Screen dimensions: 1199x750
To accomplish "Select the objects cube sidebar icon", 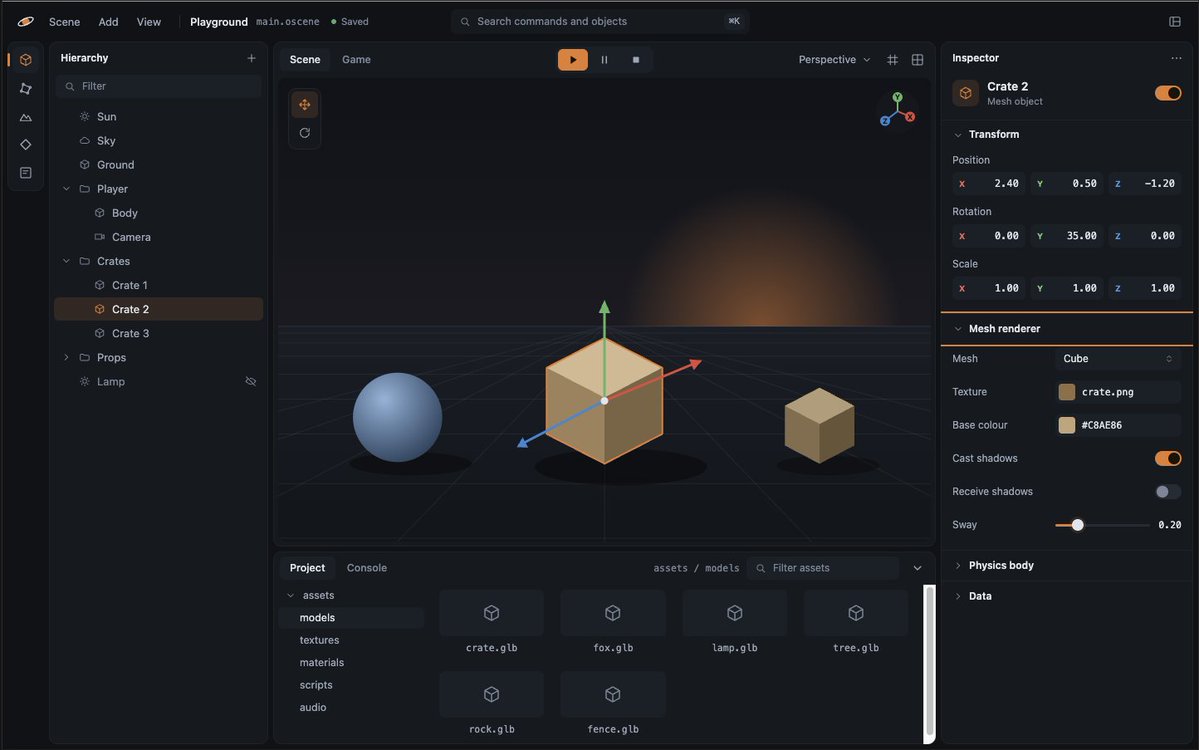I will click(x=25, y=60).
